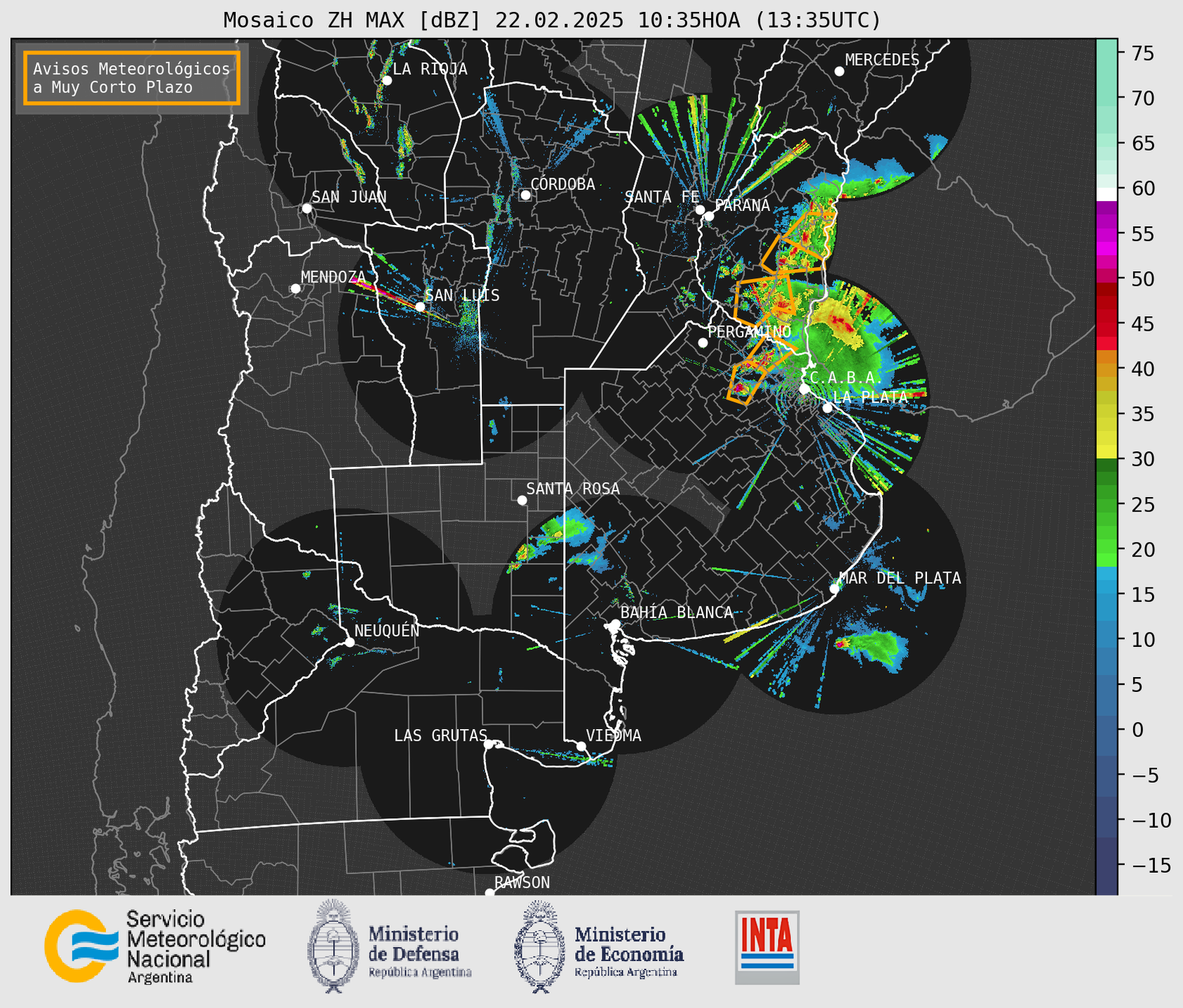The width and height of the screenshot is (1183, 1008).
Task: Click the dark -15 dBZ scale band
Action: 1107,866
